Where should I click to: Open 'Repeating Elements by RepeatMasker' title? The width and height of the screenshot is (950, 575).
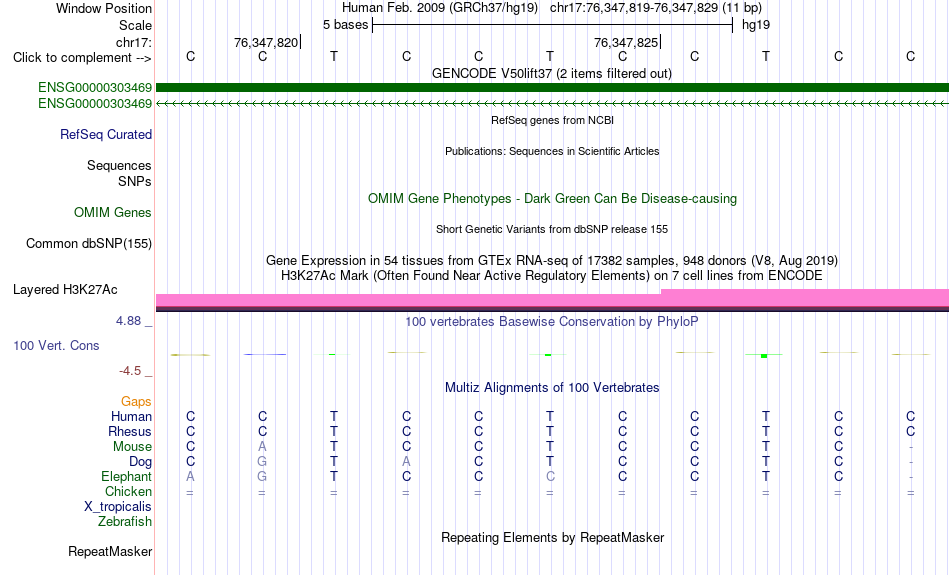coord(552,537)
